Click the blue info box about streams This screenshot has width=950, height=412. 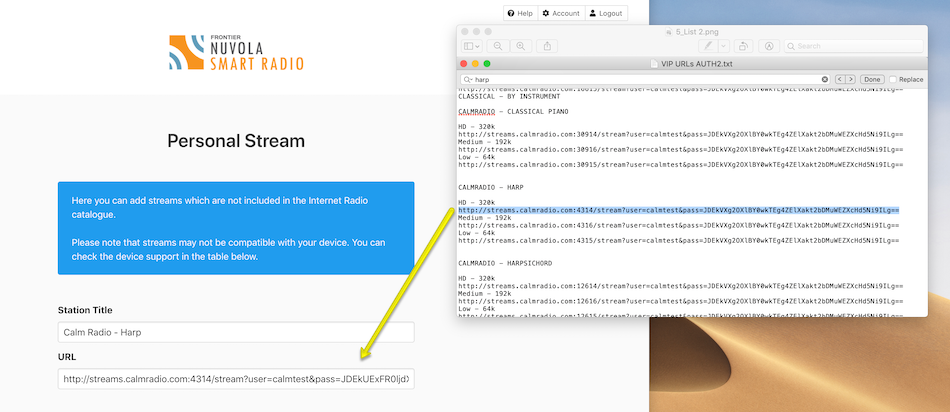236,228
